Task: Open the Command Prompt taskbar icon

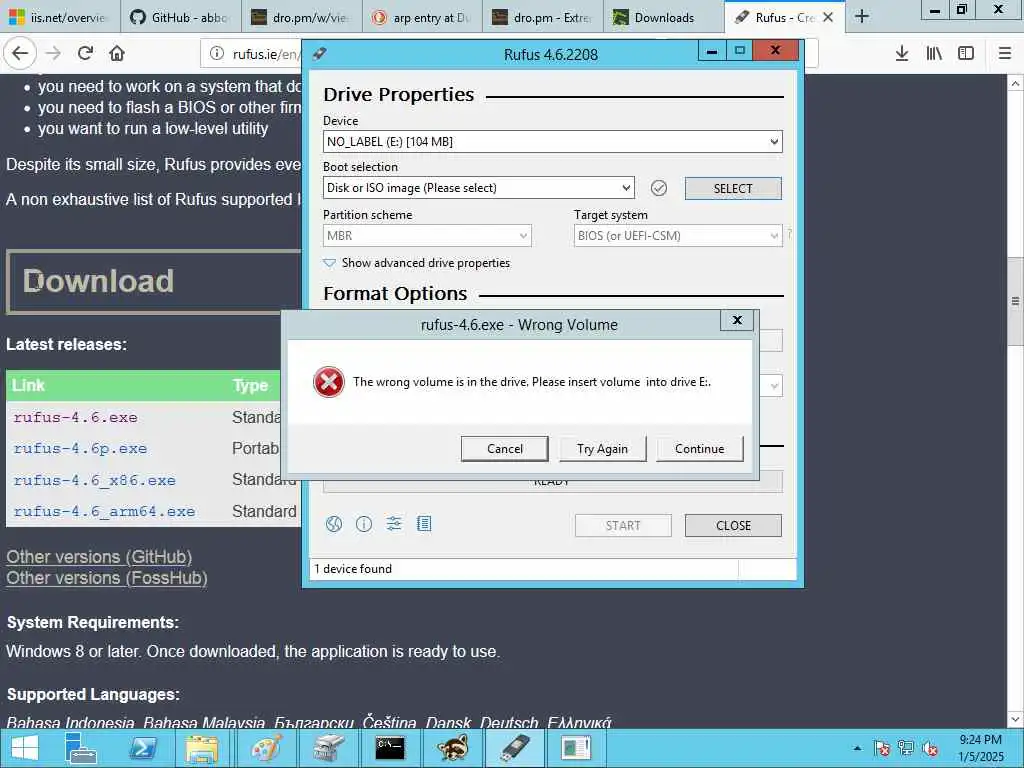Action: click(x=389, y=748)
